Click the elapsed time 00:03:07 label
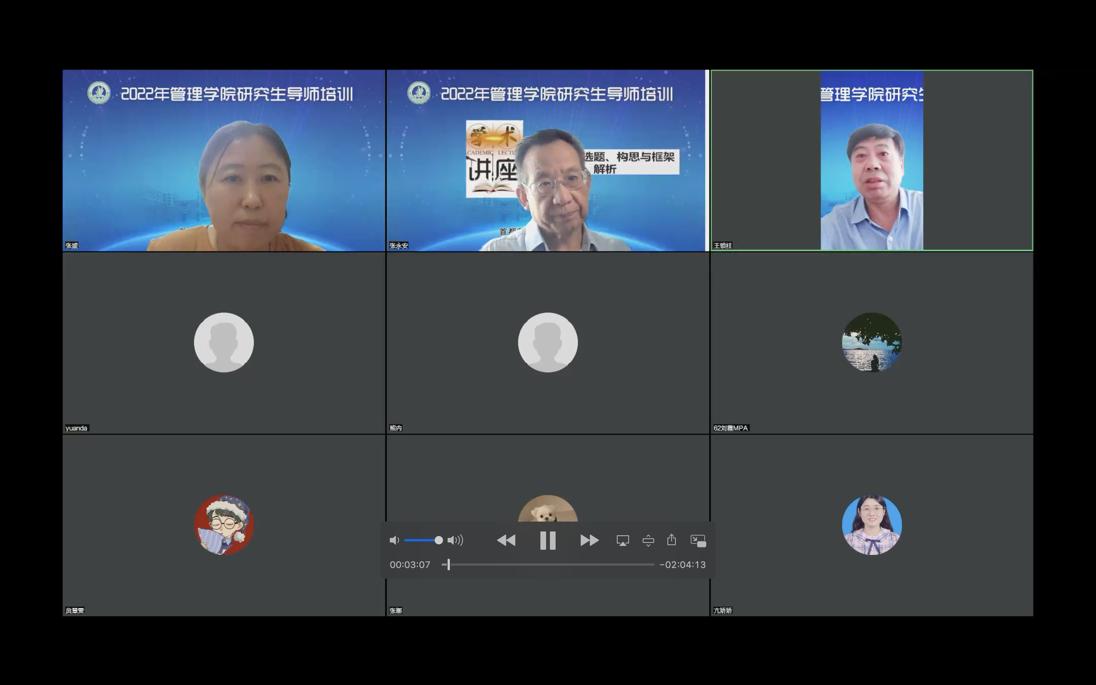Viewport: 1096px width, 685px height. (410, 565)
